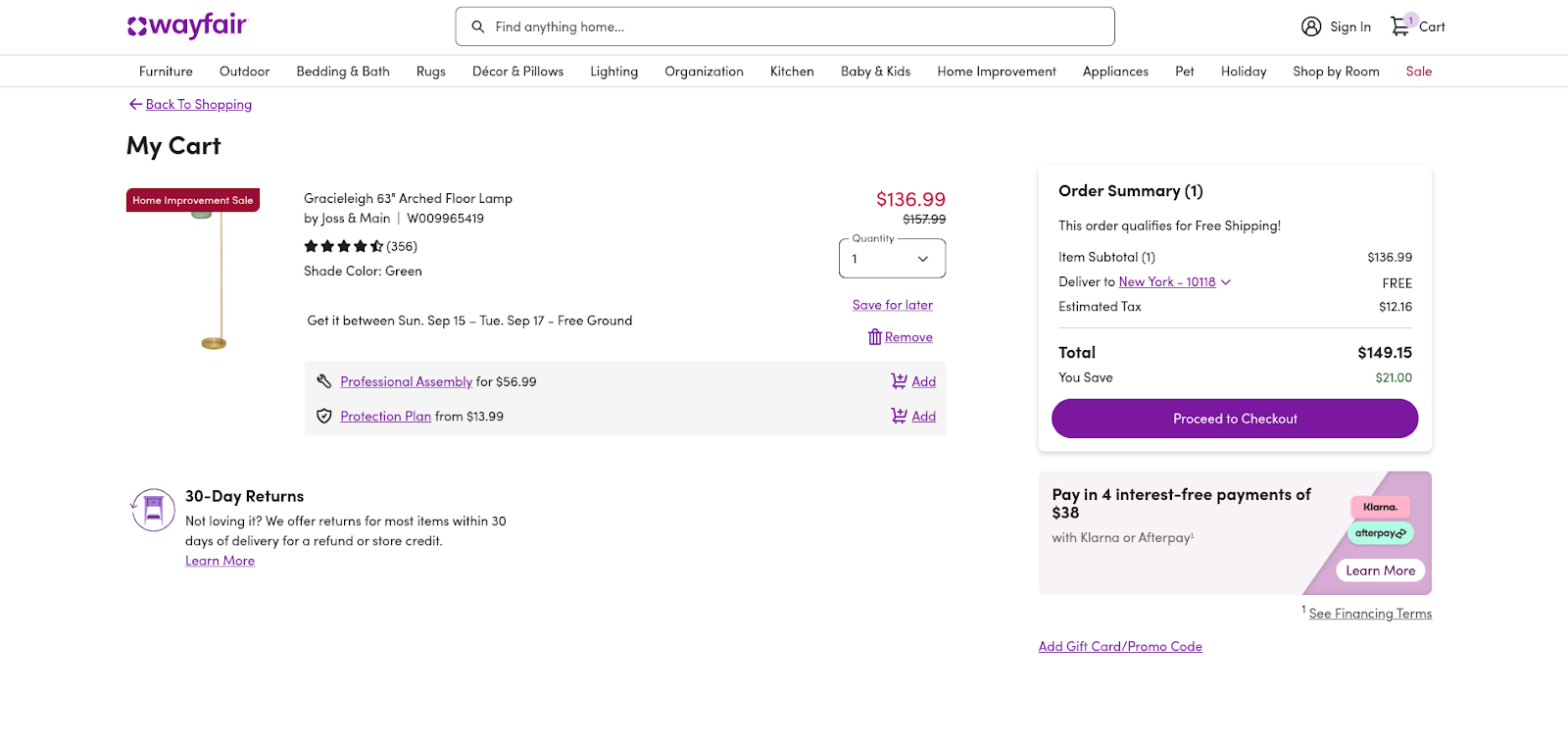Add Professional Assembly via cart icon
Screen dimensions: 1568x746
point(899,381)
